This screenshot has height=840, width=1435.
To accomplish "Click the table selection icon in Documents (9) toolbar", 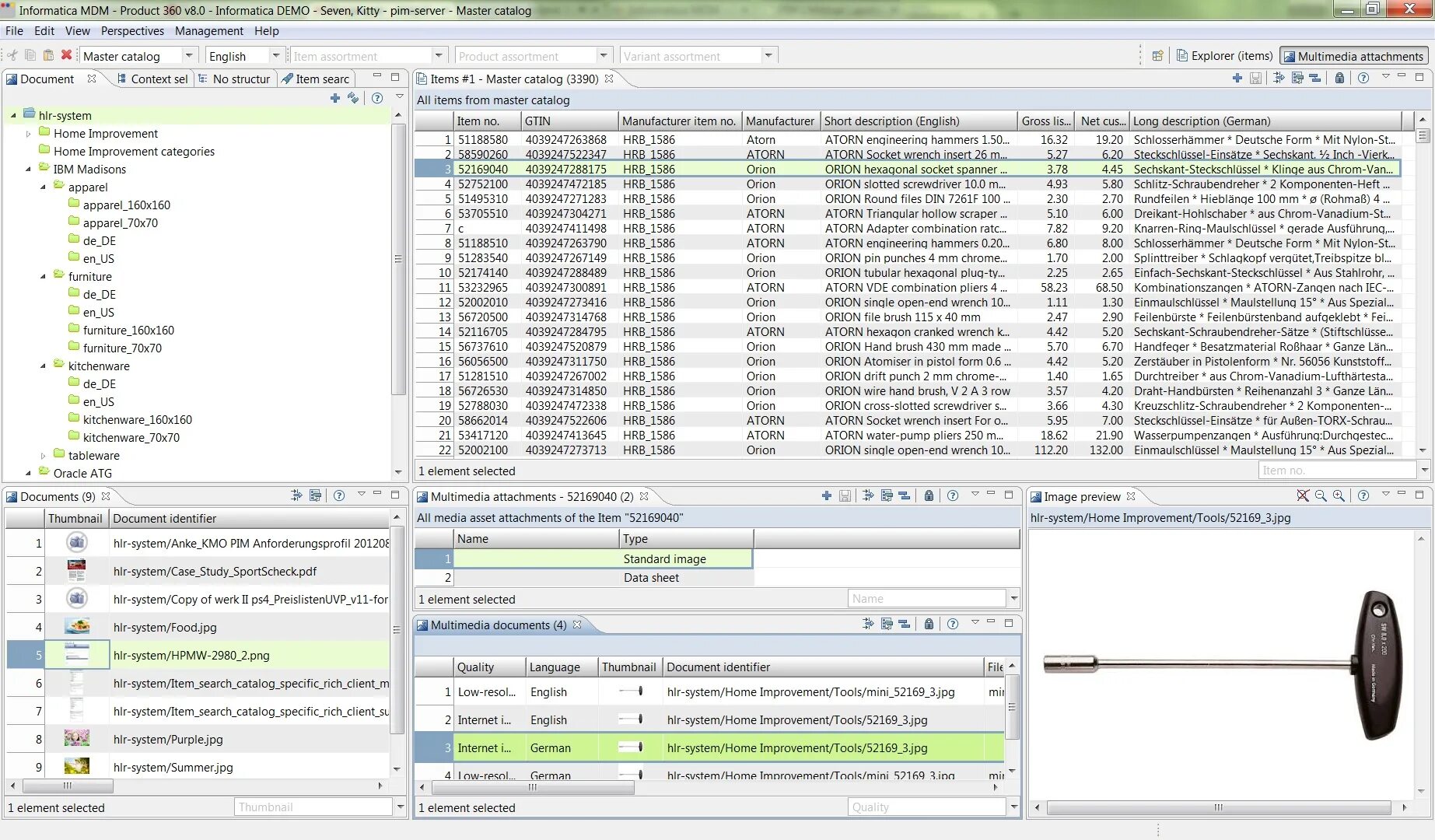I will click(315, 495).
